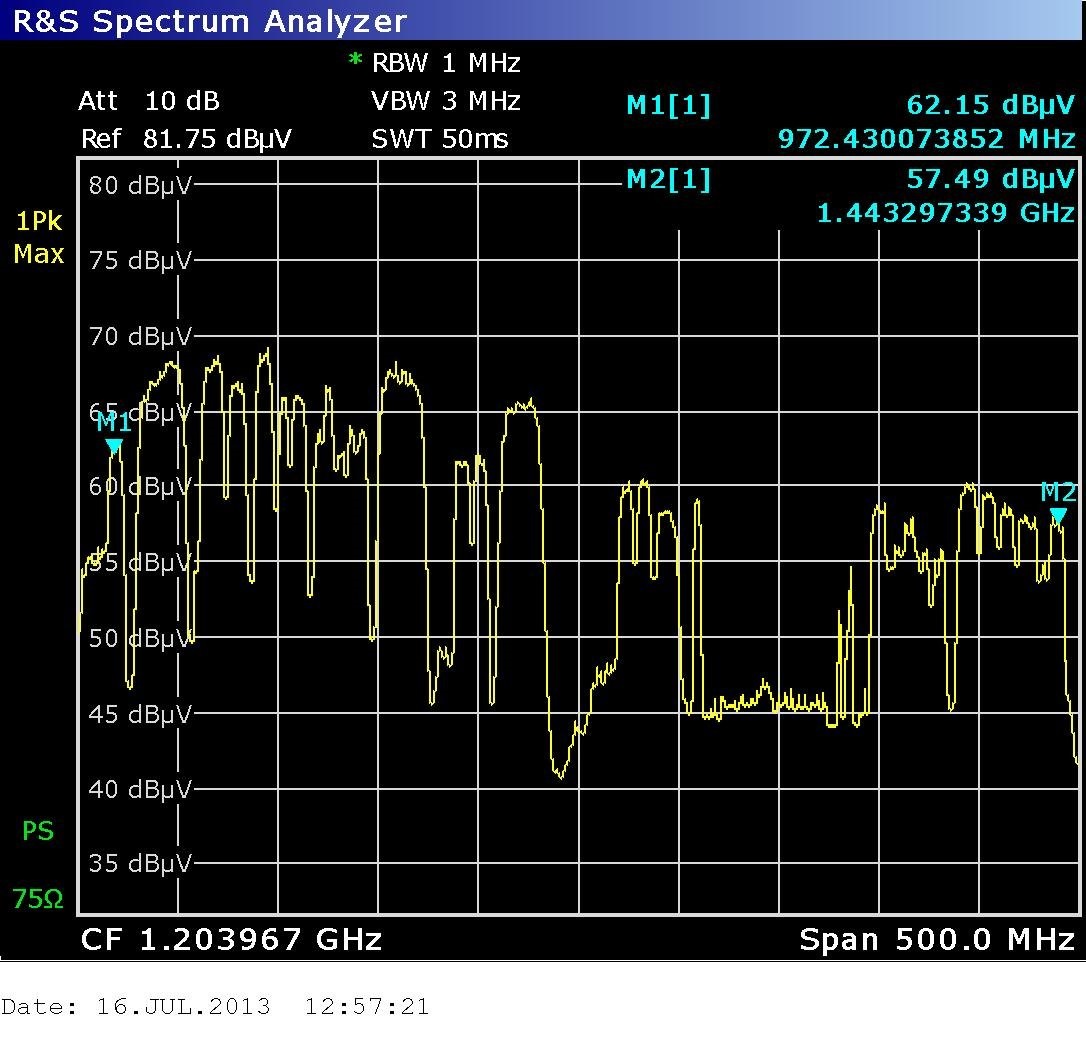The width and height of the screenshot is (1086, 1054).
Task: Click the 75Ω impedance indicator
Action: point(38,899)
